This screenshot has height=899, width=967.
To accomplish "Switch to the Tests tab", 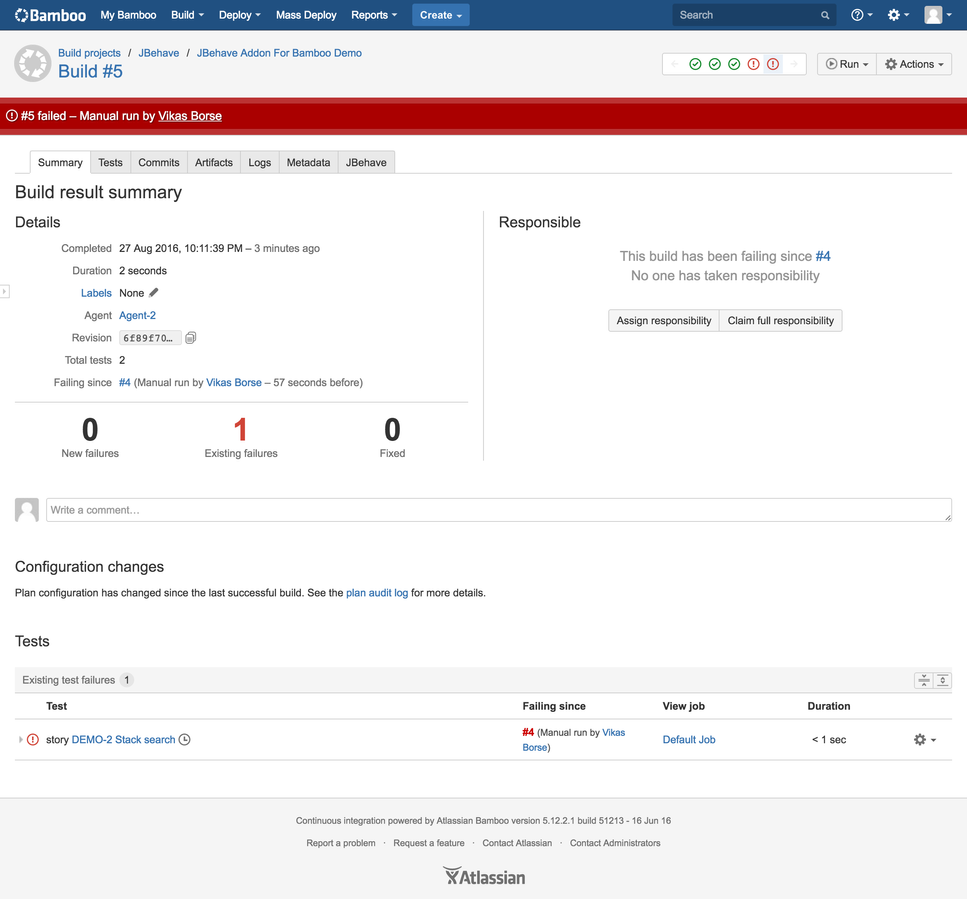I will (110, 162).
